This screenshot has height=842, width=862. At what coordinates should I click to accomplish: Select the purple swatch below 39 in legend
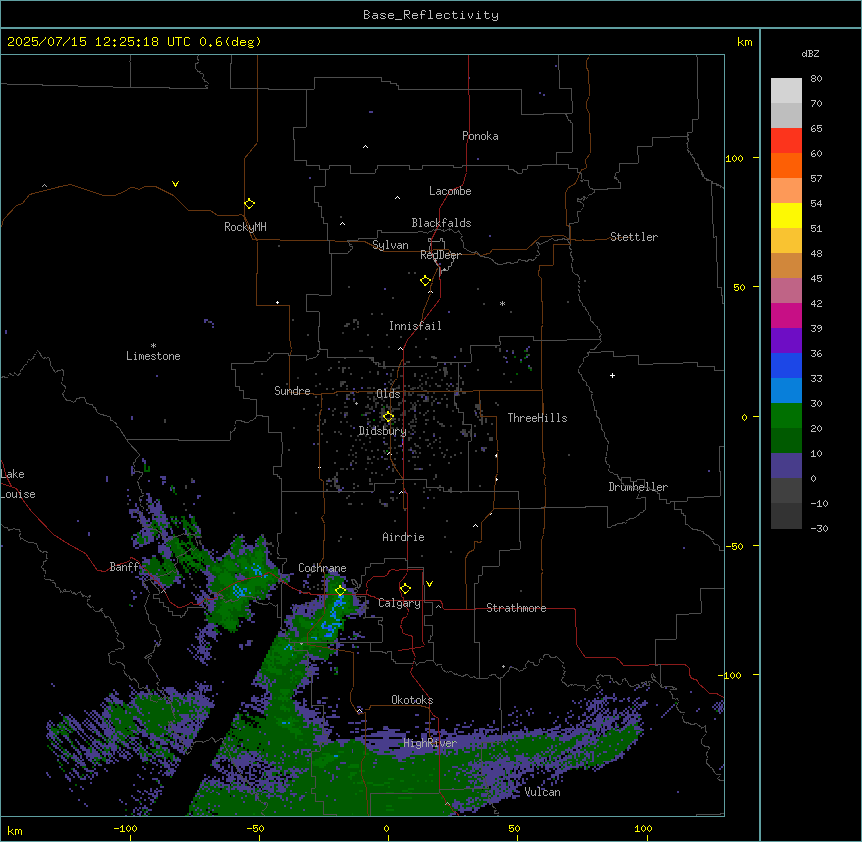click(786, 341)
